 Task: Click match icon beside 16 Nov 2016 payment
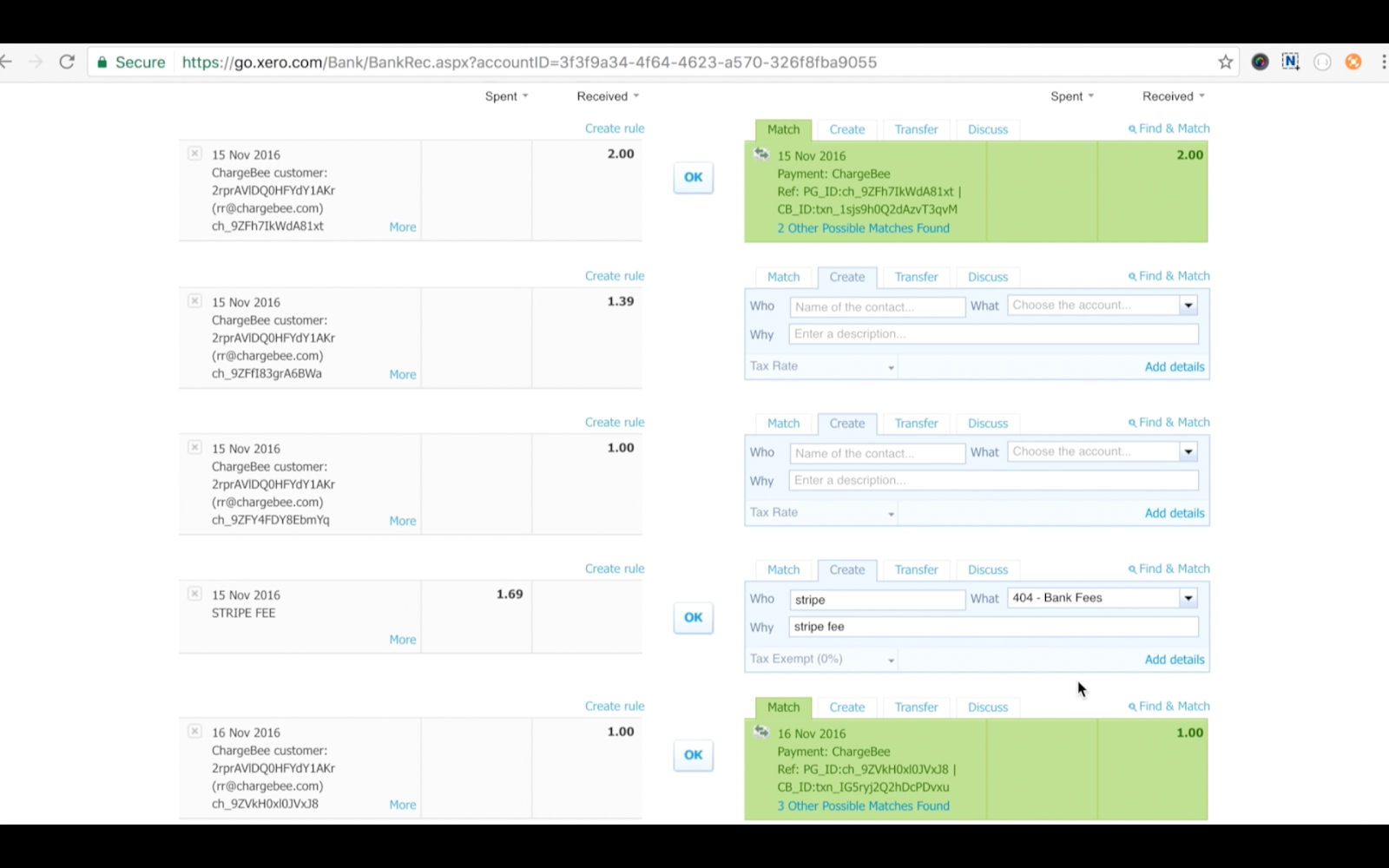coord(761,732)
